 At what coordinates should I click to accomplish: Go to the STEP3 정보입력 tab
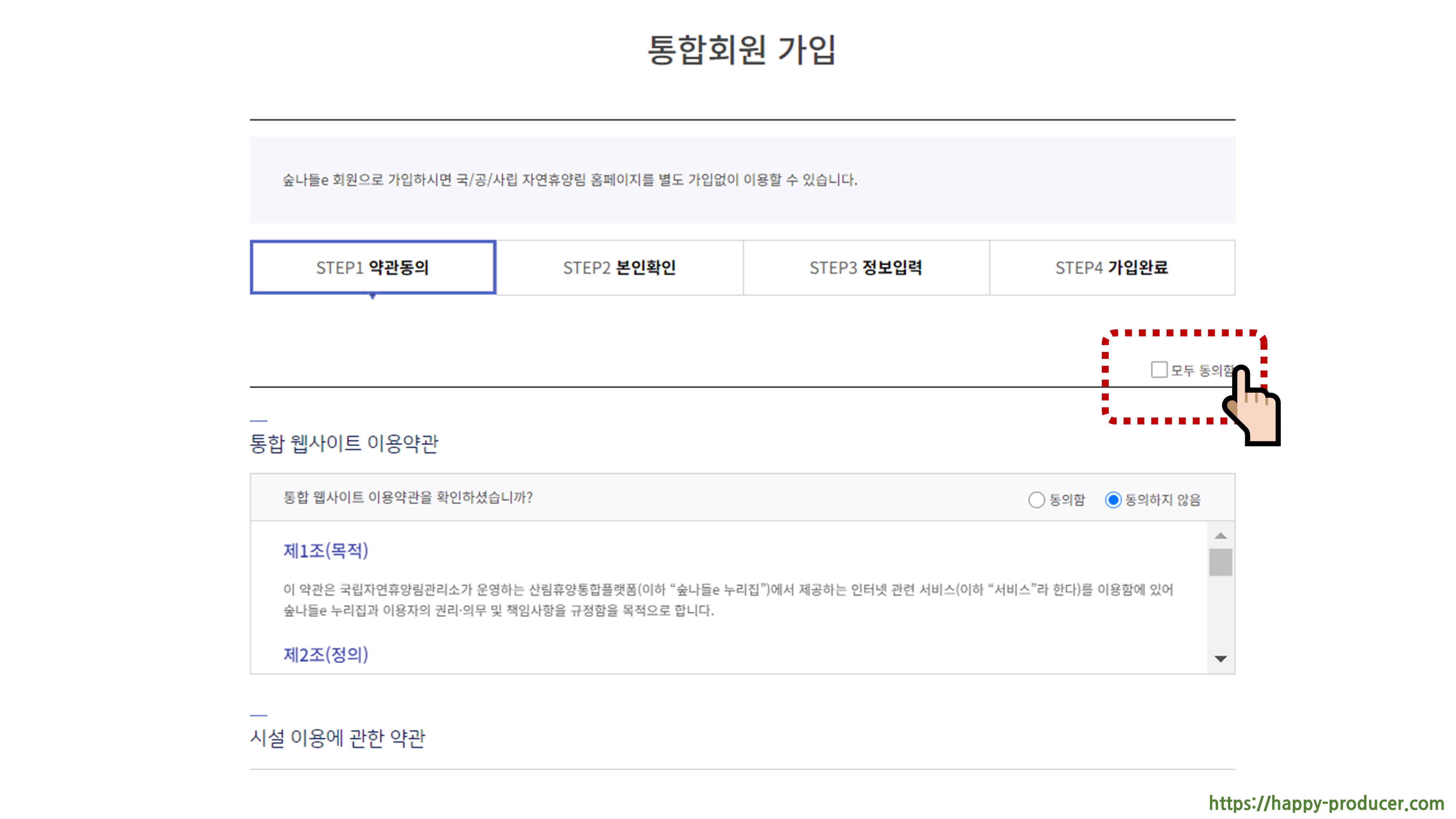(866, 267)
